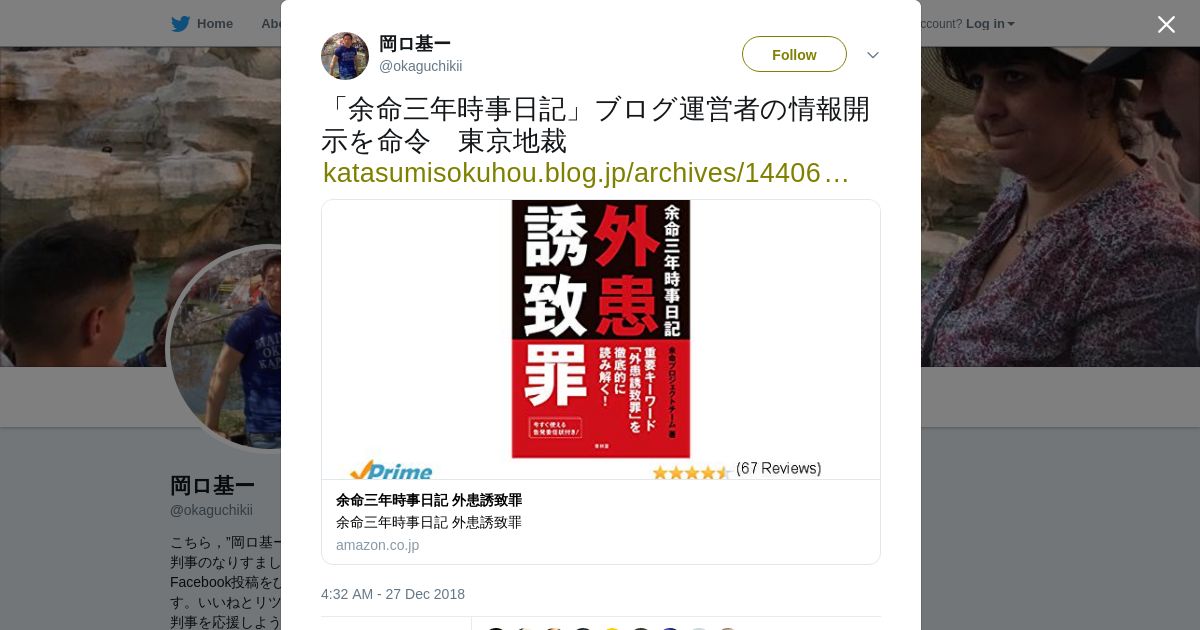The image size is (1200, 630).
Task: Select the Home menu item
Action: pyautogui.click(x=215, y=24)
